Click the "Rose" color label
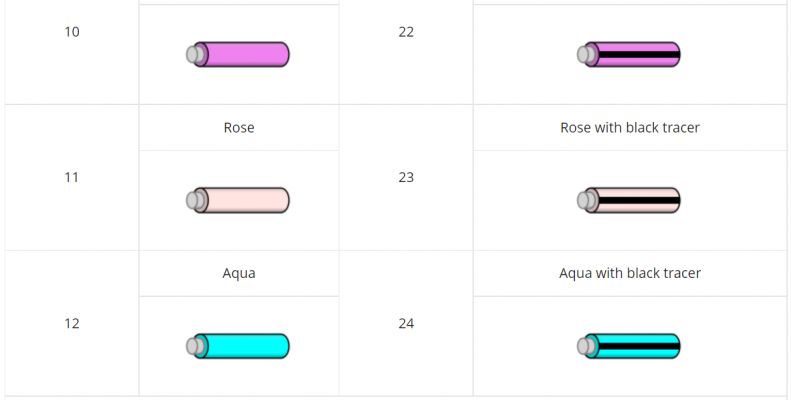791x400 pixels. (x=239, y=128)
